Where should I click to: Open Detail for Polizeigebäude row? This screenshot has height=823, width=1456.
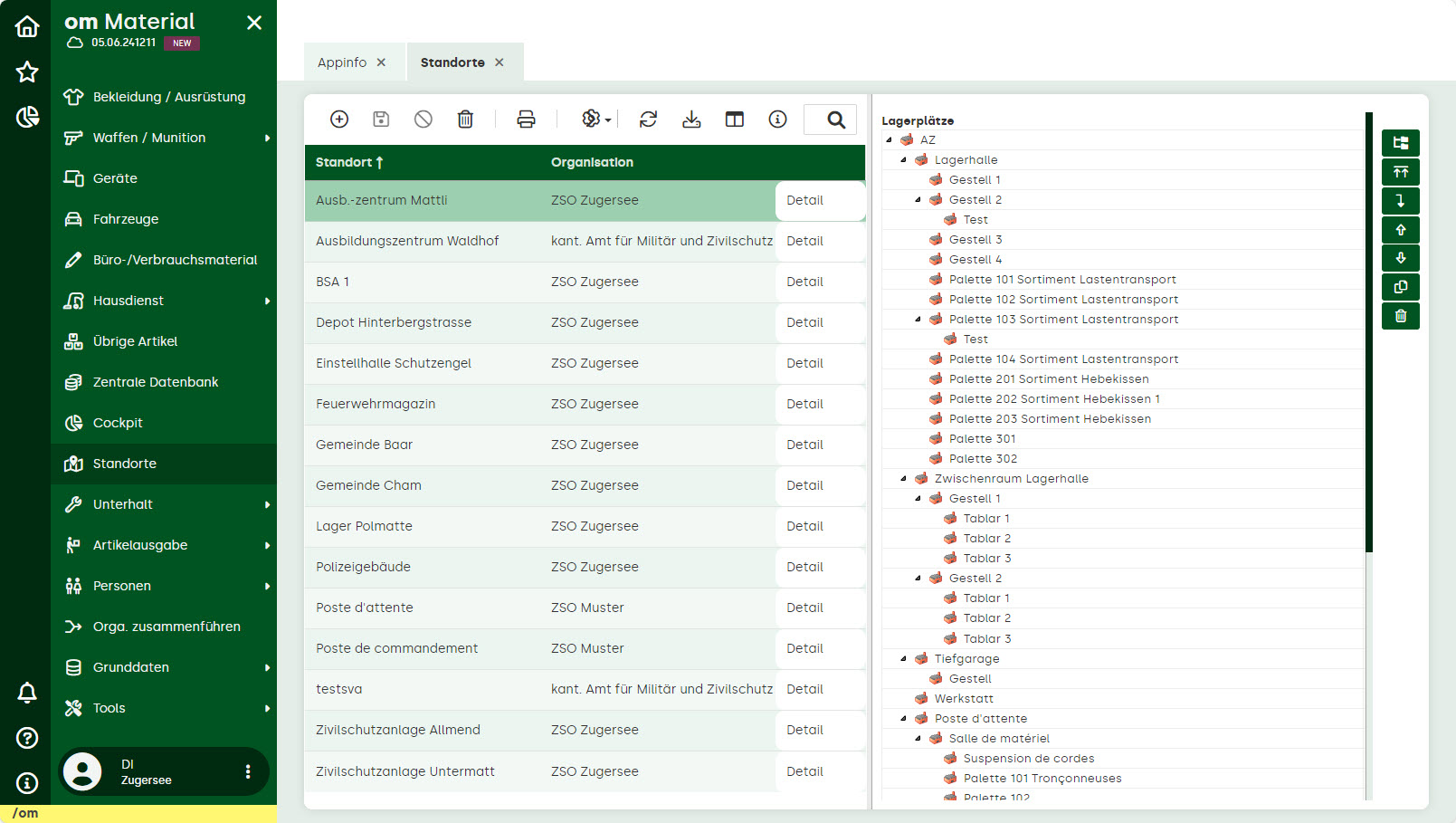tap(804, 567)
